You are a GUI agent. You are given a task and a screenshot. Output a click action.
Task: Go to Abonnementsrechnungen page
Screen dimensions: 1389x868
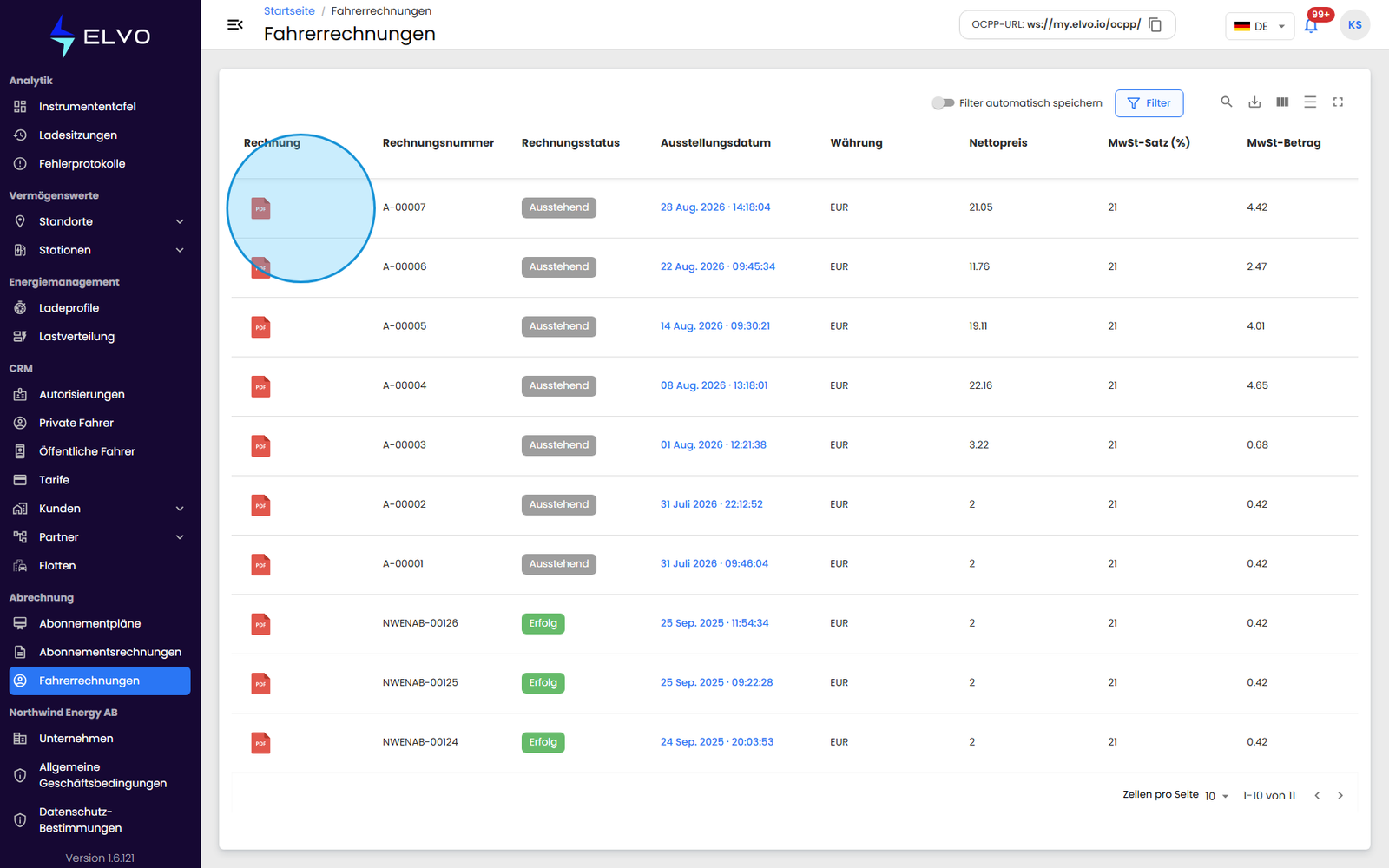(x=100, y=652)
